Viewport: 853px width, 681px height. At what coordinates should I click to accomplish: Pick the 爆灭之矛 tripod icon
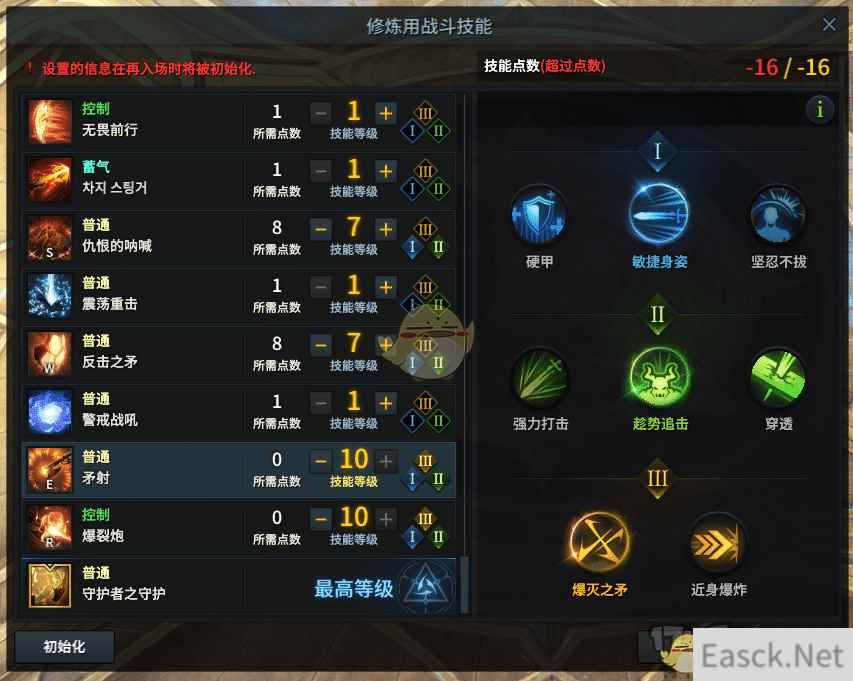pos(599,543)
